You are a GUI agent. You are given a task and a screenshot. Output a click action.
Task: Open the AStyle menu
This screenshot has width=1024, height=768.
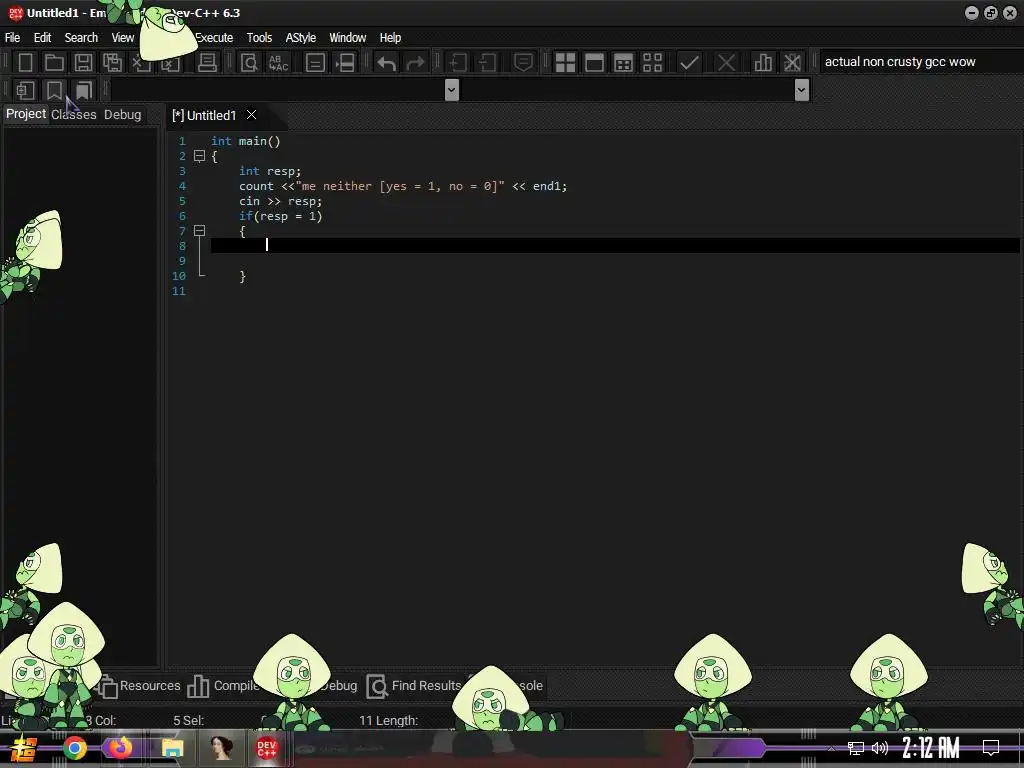pyautogui.click(x=300, y=38)
